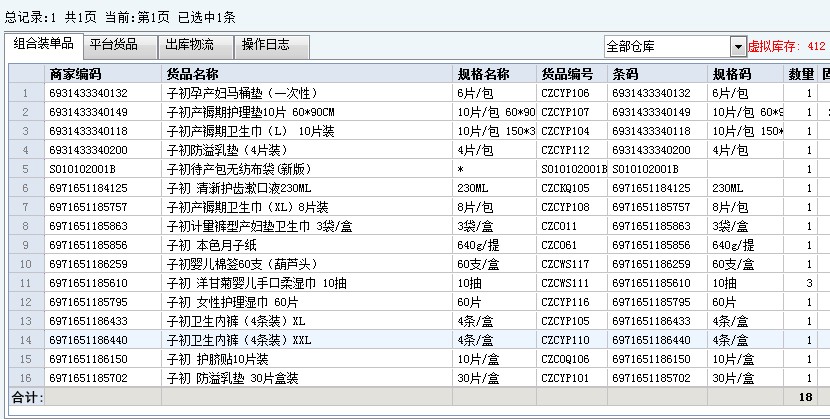Click 货品编号 cell CZCYP105
Screen dimensions: 830x419
[x=572, y=321]
